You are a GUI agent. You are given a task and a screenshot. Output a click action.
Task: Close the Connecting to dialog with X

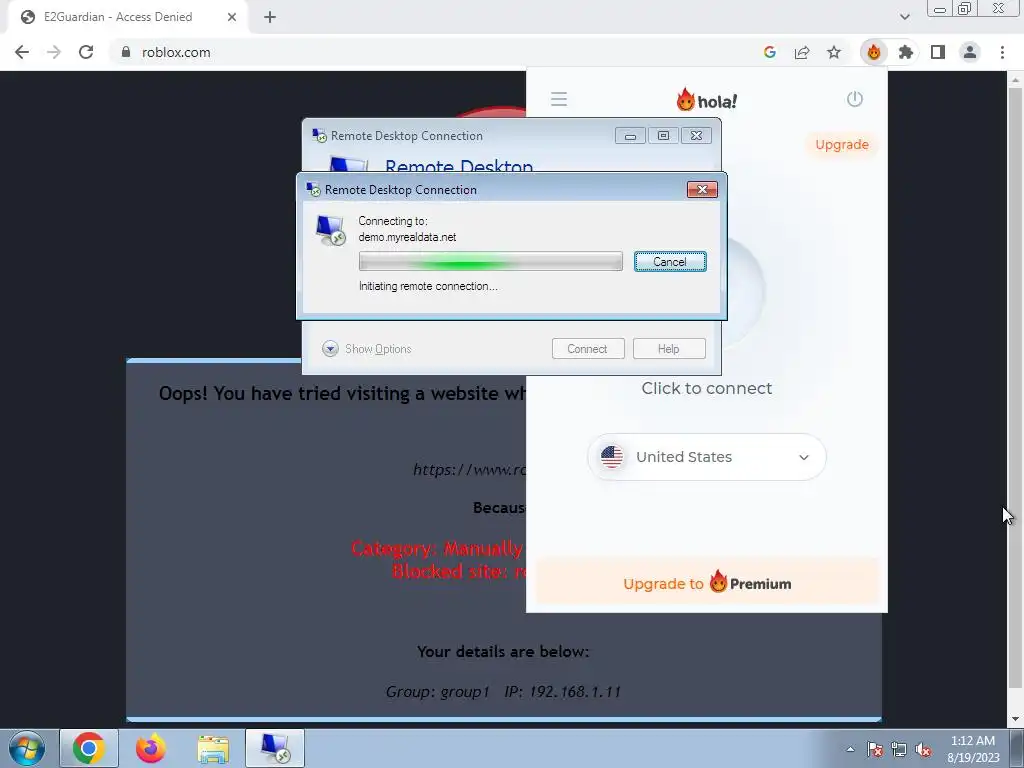click(x=702, y=189)
